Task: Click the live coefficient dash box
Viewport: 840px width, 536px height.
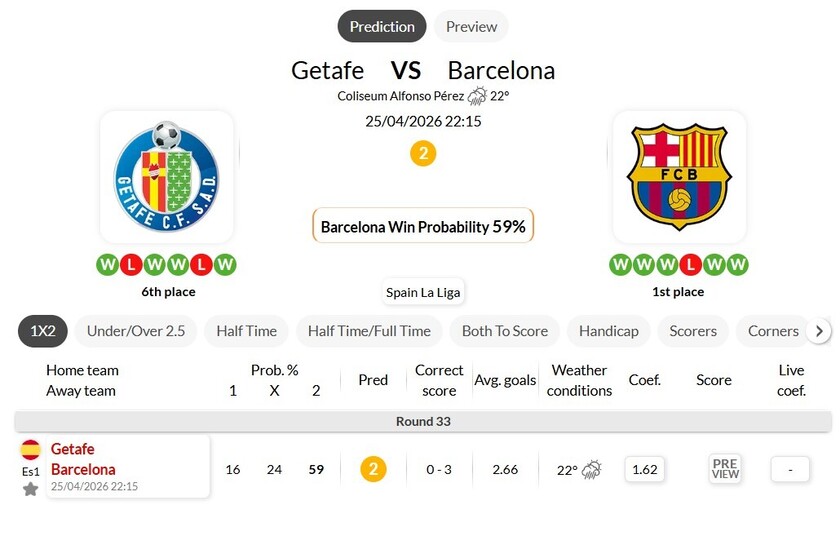Action: 790,469
